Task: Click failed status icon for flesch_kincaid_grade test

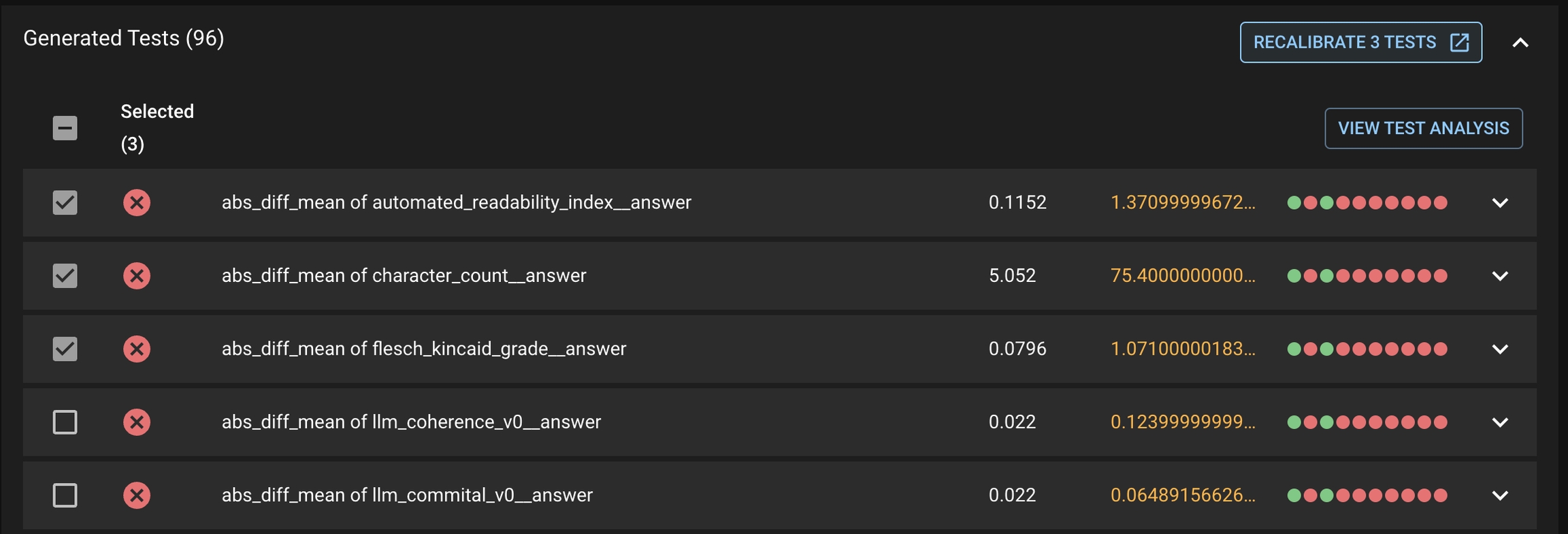Action: 137,349
